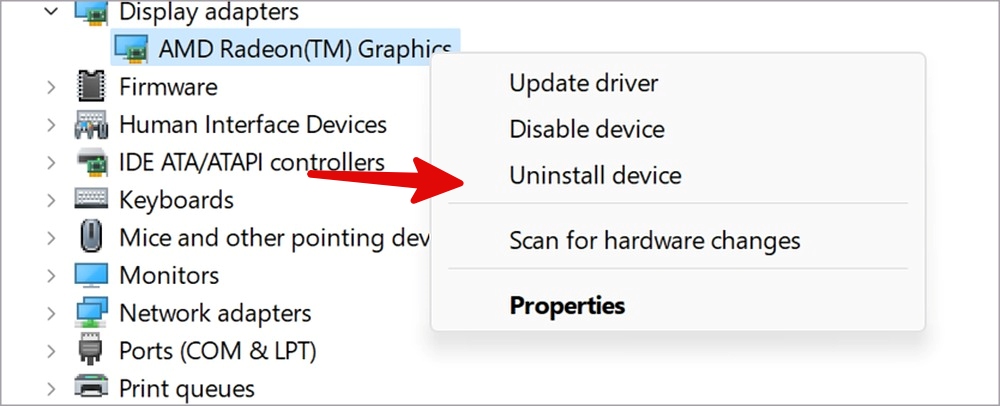This screenshot has width=1000, height=406.
Task: Click the Monitors display icon
Action: point(91,275)
